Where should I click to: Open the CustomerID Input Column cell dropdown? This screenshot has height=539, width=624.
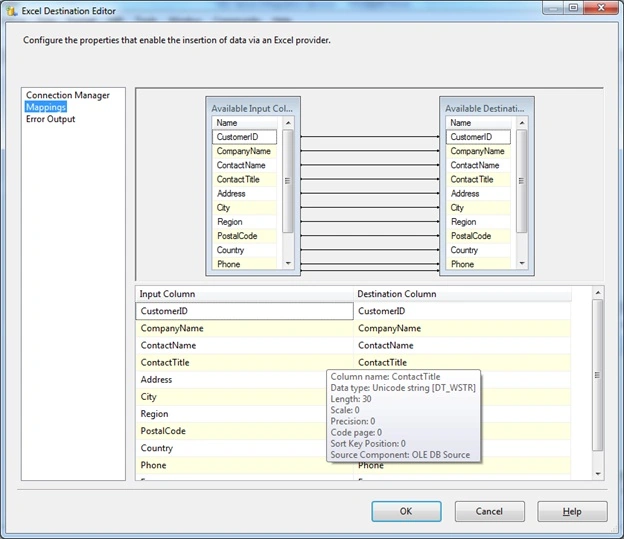point(244,311)
